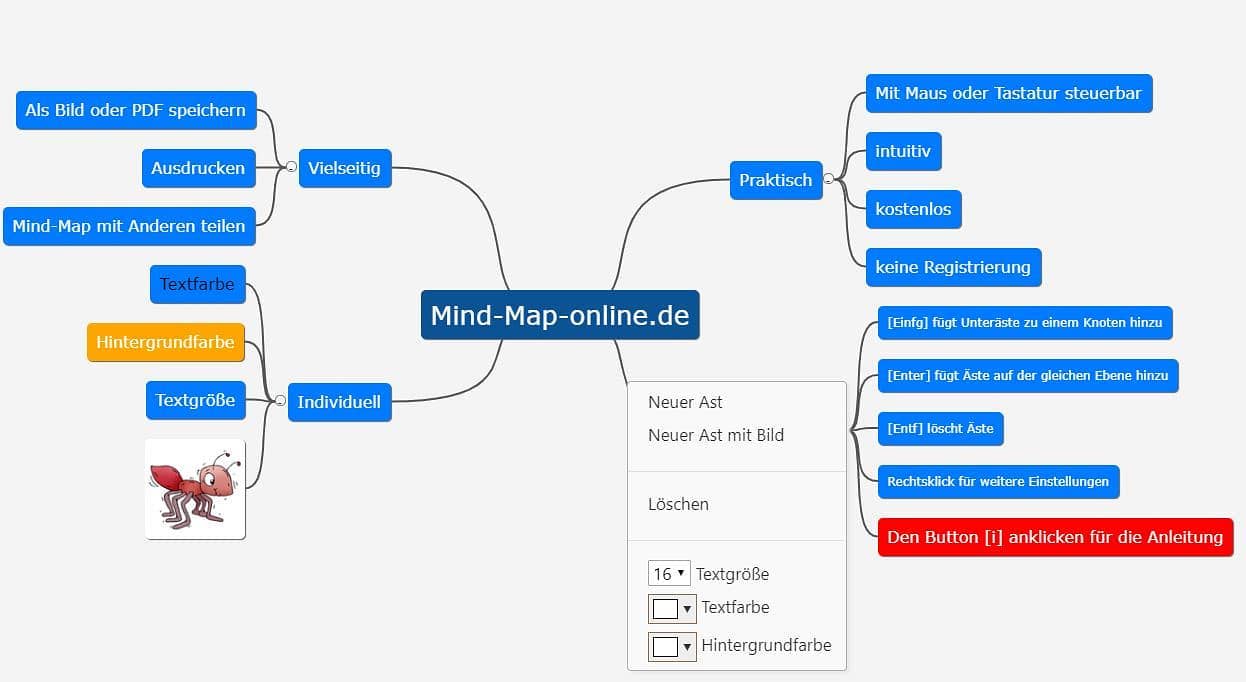The height and width of the screenshot is (682, 1246).
Task: Select 'Als Bild oder PDF speichern' node
Action: click(136, 110)
